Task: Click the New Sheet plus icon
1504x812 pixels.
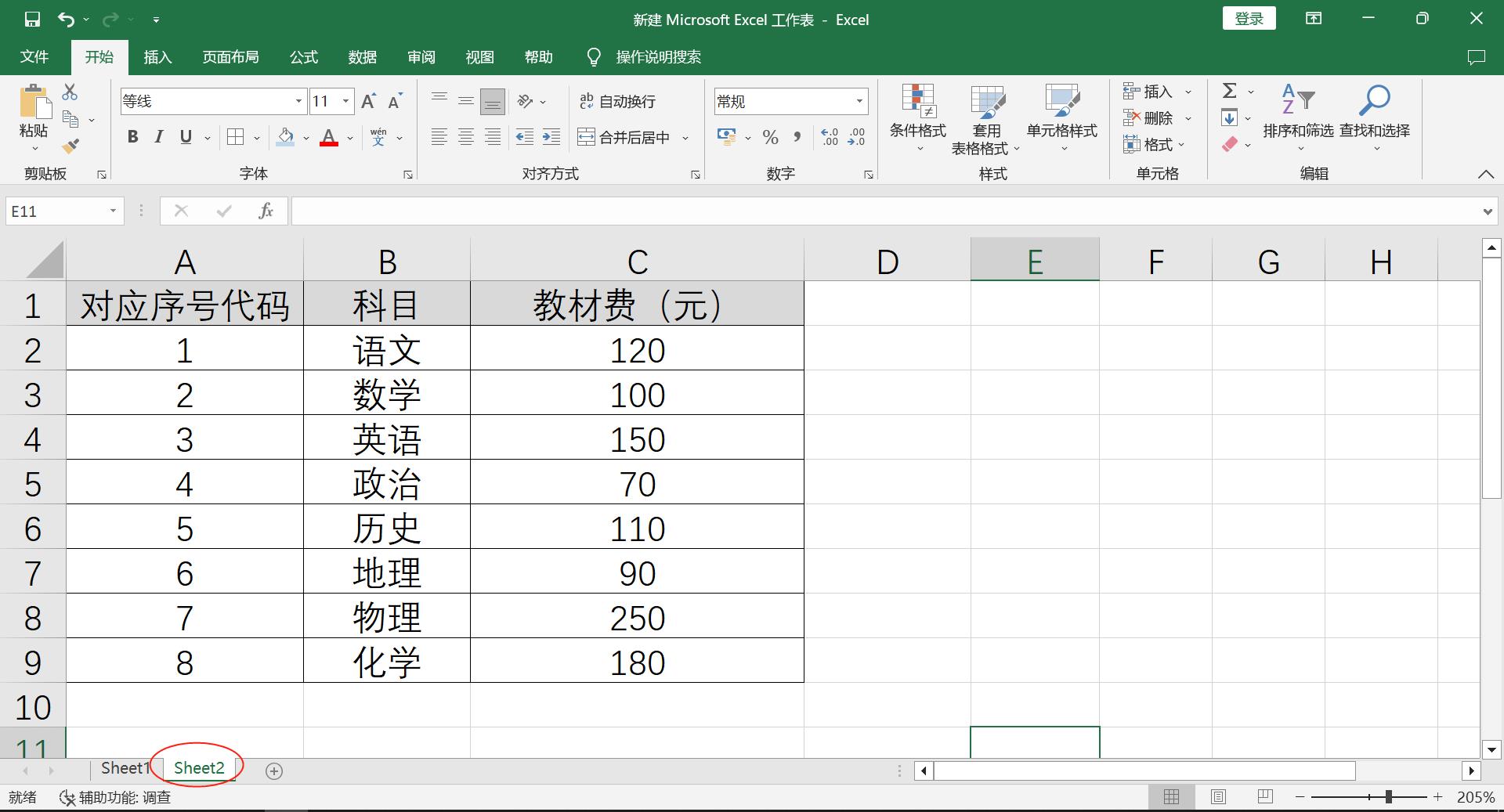Action: pyautogui.click(x=273, y=770)
